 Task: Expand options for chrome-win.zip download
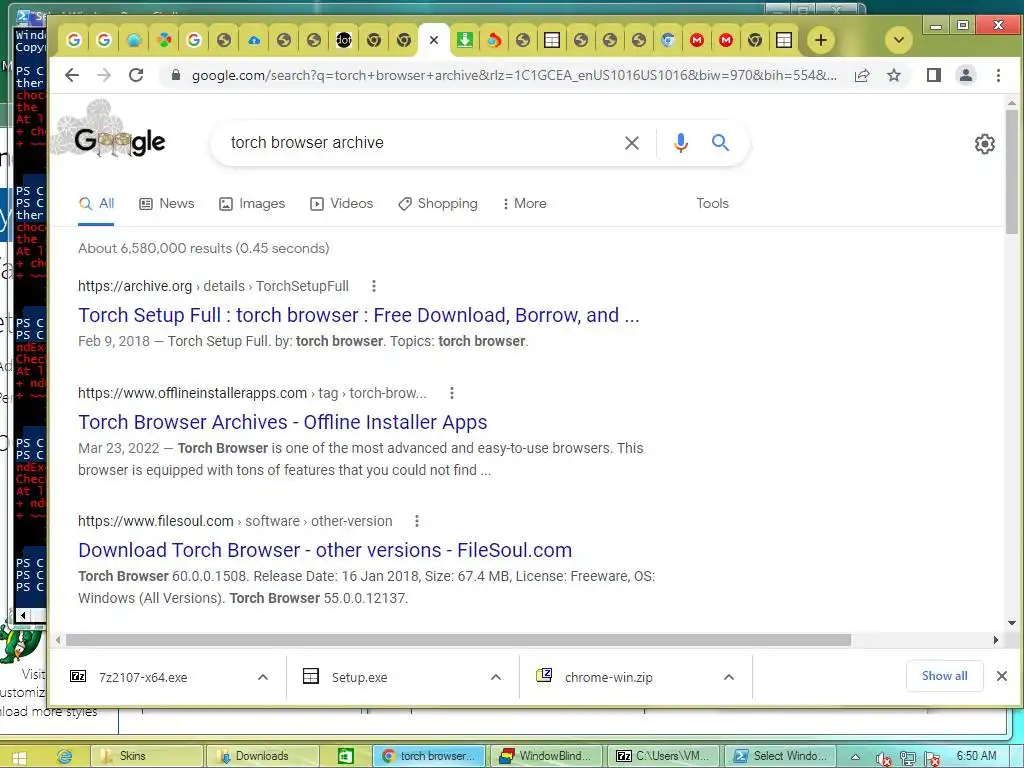pyautogui.click(x=729, y=677)
